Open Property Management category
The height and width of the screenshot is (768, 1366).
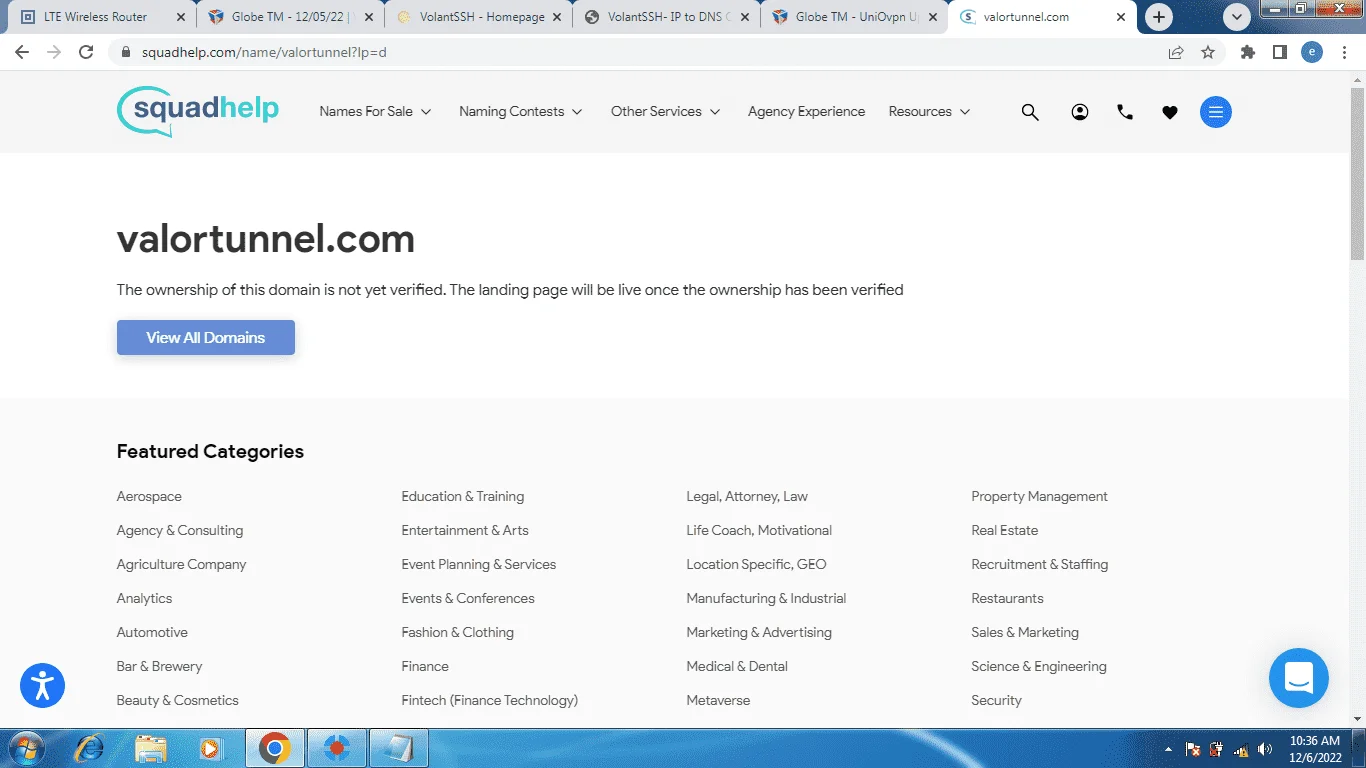point(1039,497)
